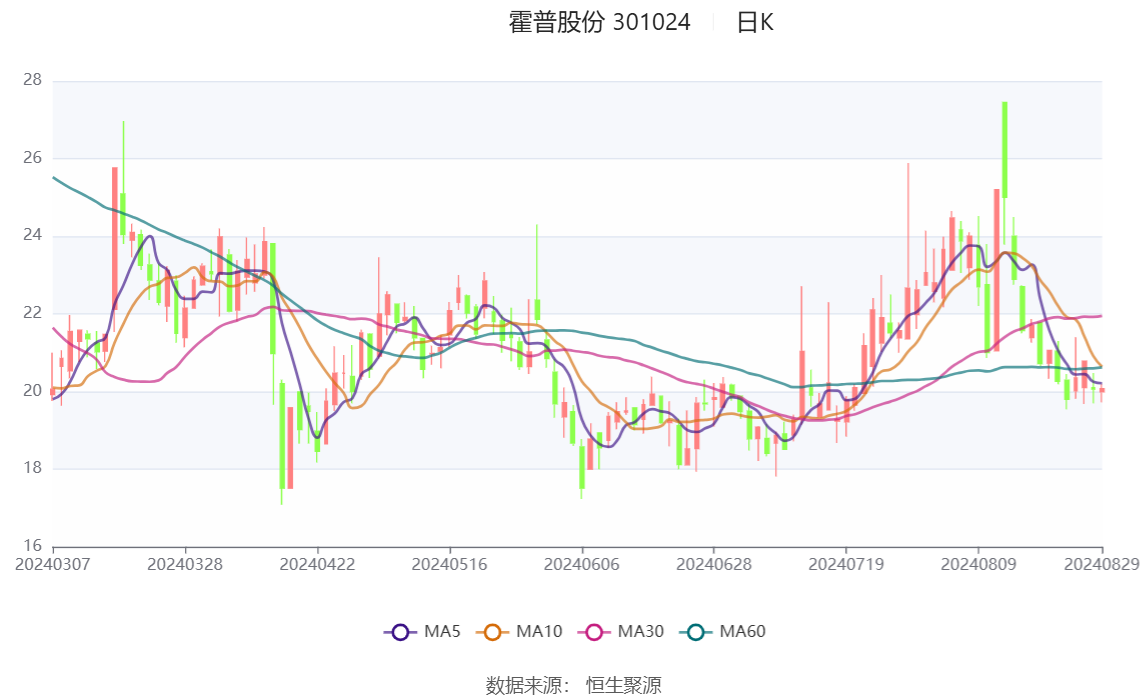Click the x-axis date label 20240719
This screenshot has width=1147, height=699.
tap(846, 564)
